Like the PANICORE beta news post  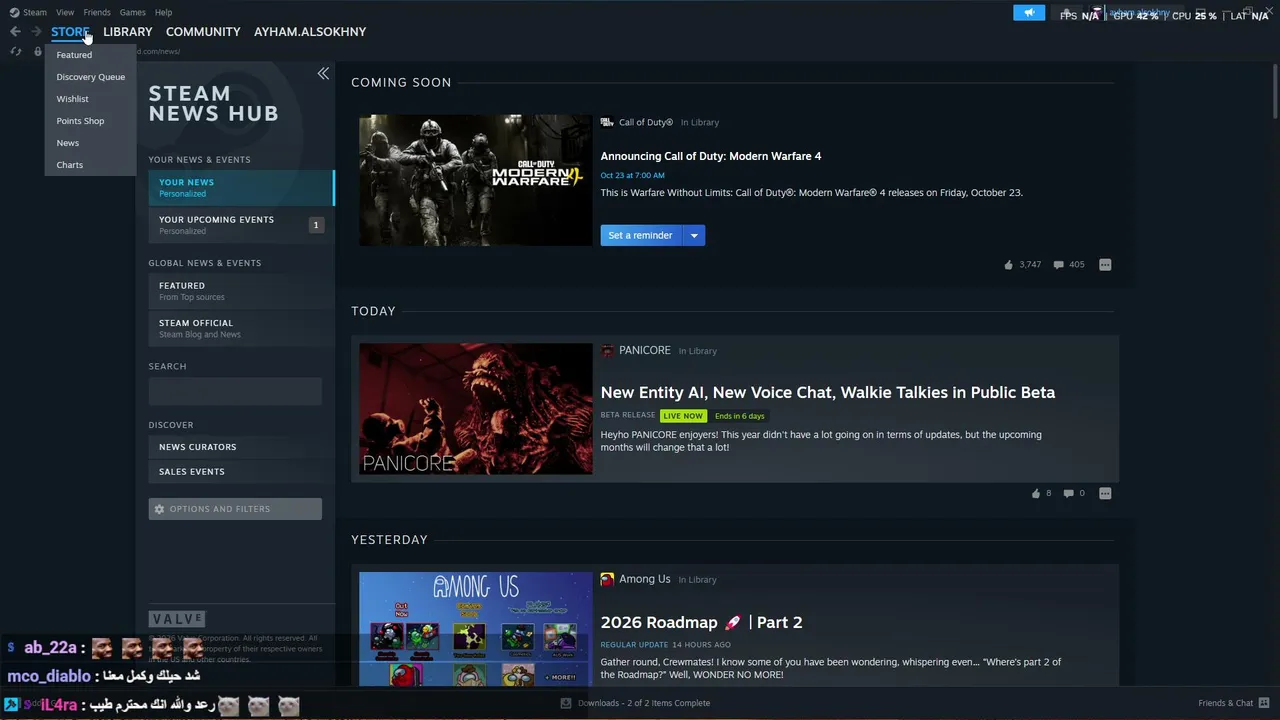point(1036,493)
